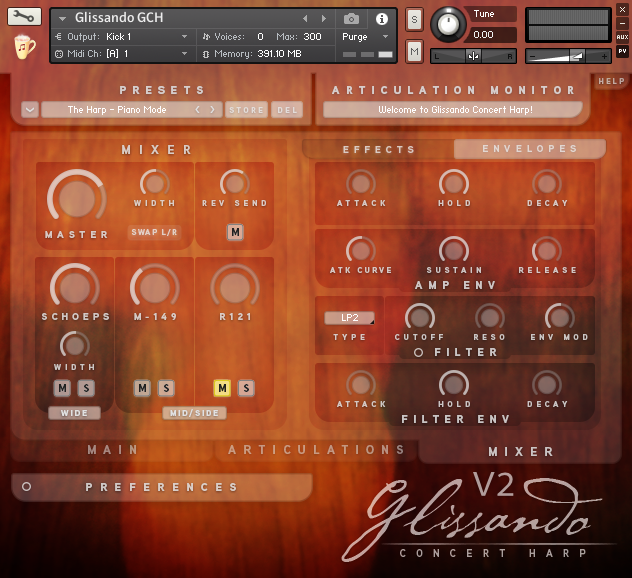Image resolution: width=632 pixels, height=578 pixels.
Task: Click the Memory icon
Action: click(206, 54)
